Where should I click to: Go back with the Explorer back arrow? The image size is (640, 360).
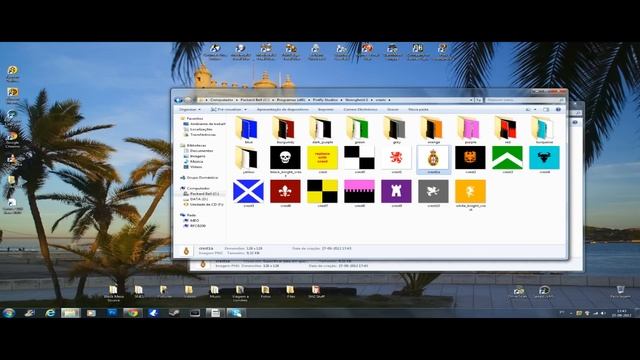pos(178,100)
